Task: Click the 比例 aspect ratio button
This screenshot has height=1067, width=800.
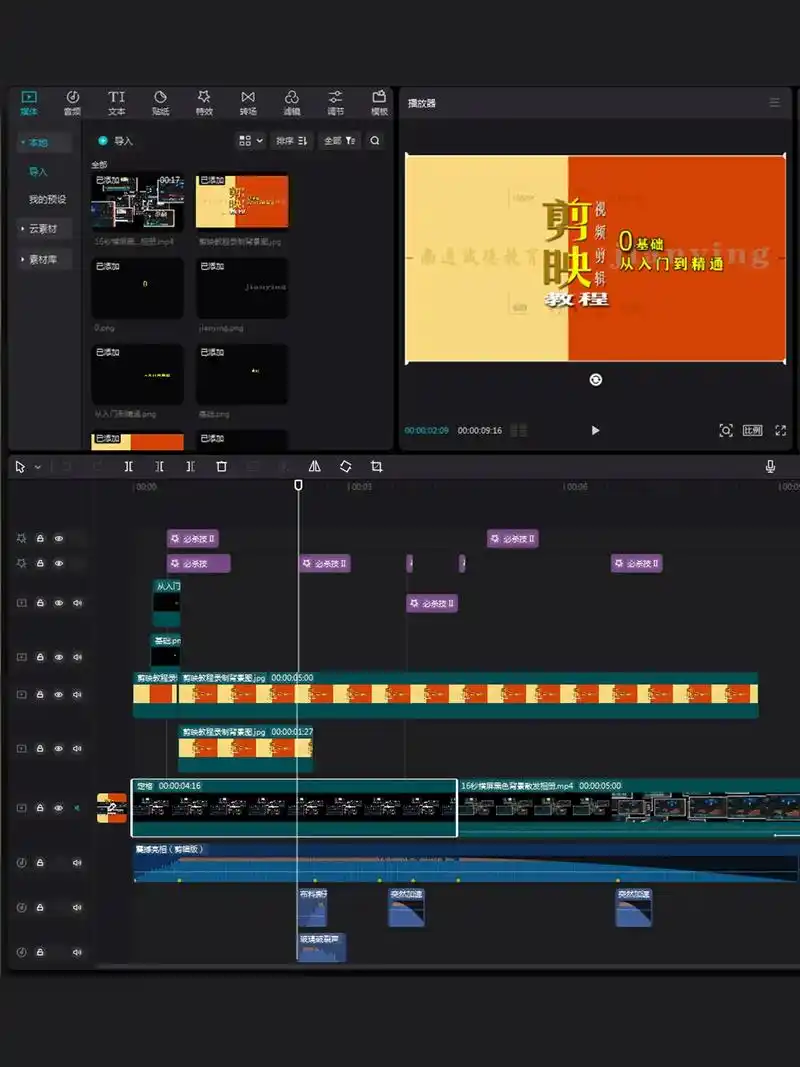Action: (752, 430)
